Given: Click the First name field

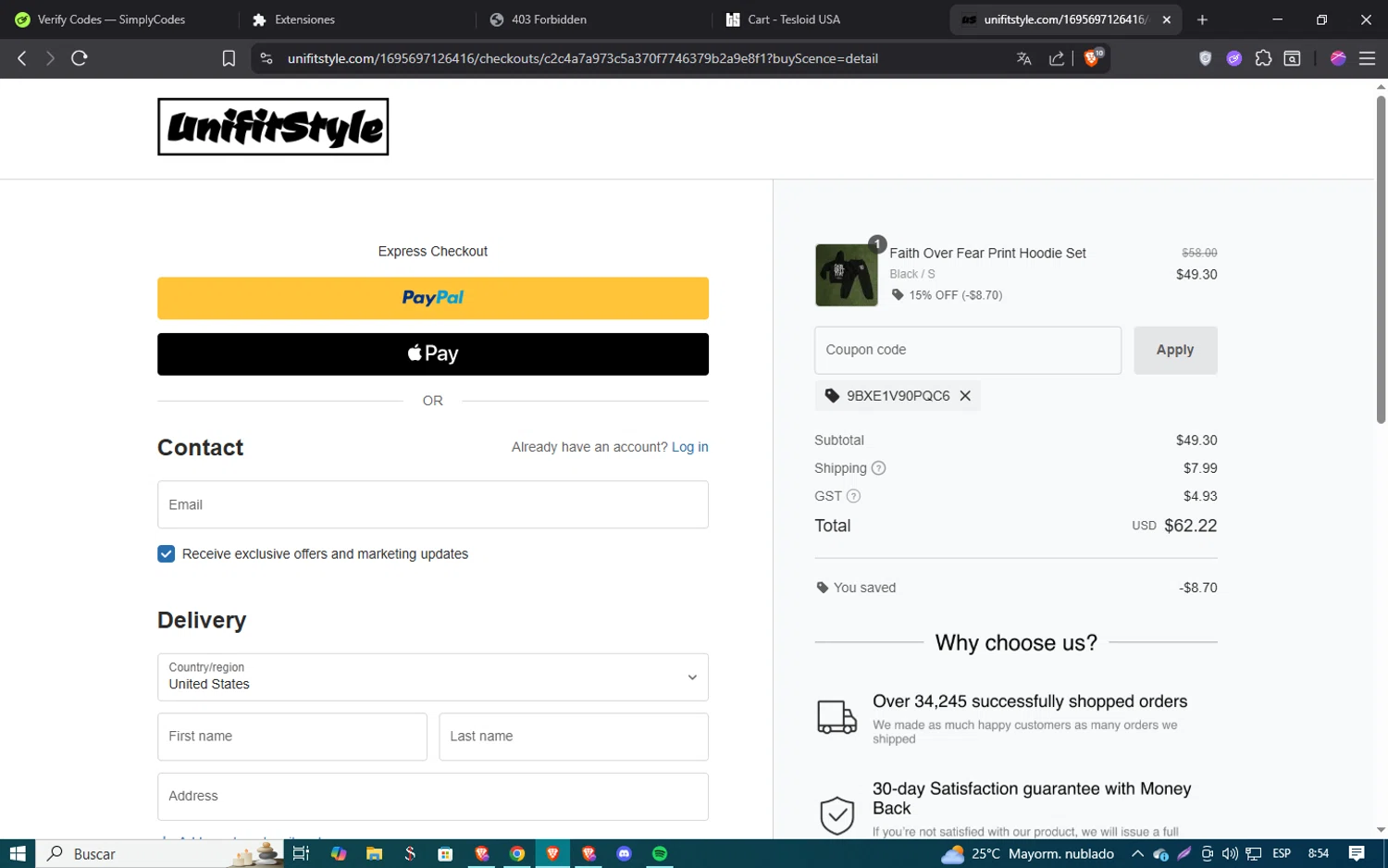Looking at the screenshot, I should coord(292,737).
